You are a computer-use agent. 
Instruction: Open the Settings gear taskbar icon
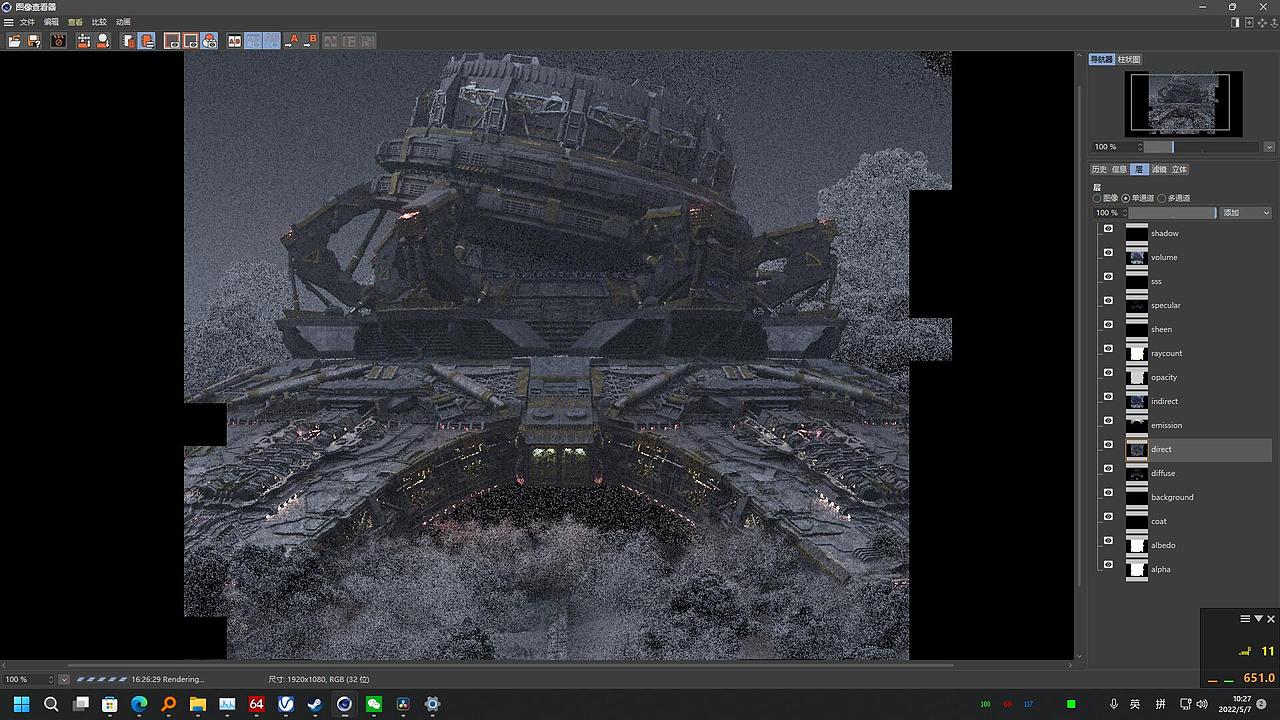coord(432,704)
